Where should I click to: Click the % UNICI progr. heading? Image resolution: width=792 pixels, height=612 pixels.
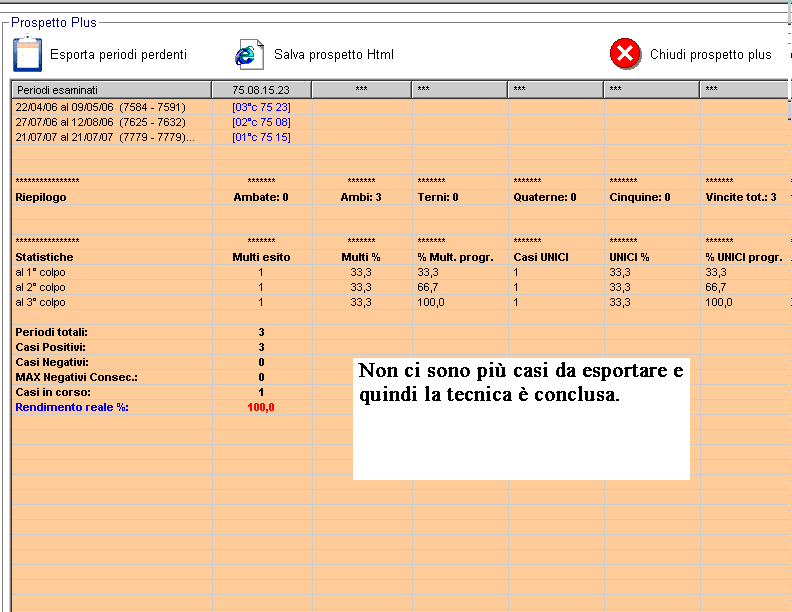point(744,258)
